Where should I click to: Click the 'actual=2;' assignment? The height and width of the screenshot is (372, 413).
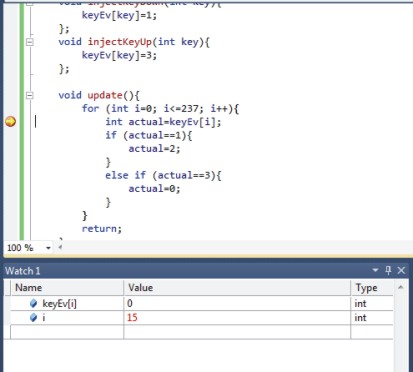[154, 149]
